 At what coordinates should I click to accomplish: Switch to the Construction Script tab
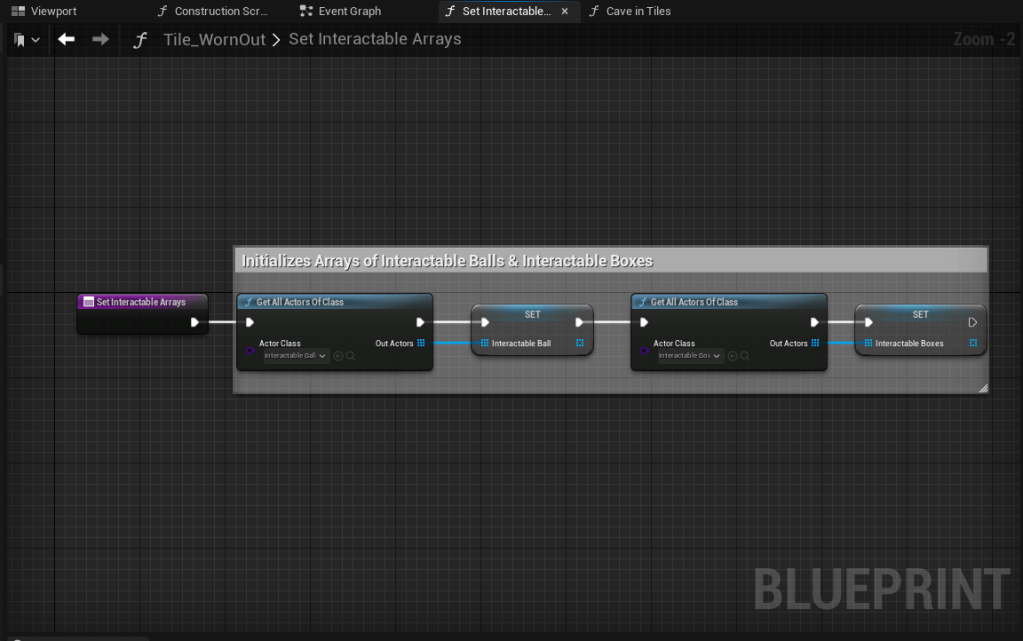pyautogui.click(x=213, y=11)
